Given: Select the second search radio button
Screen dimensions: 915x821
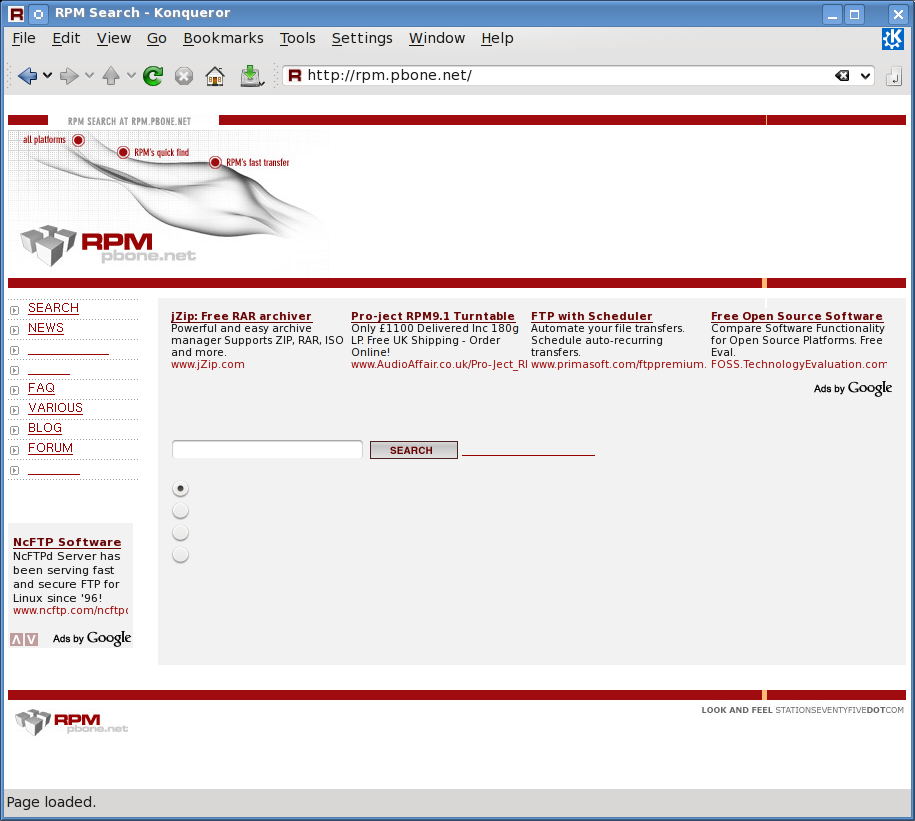Looking at the screenshot, I should tap(180, 511).
